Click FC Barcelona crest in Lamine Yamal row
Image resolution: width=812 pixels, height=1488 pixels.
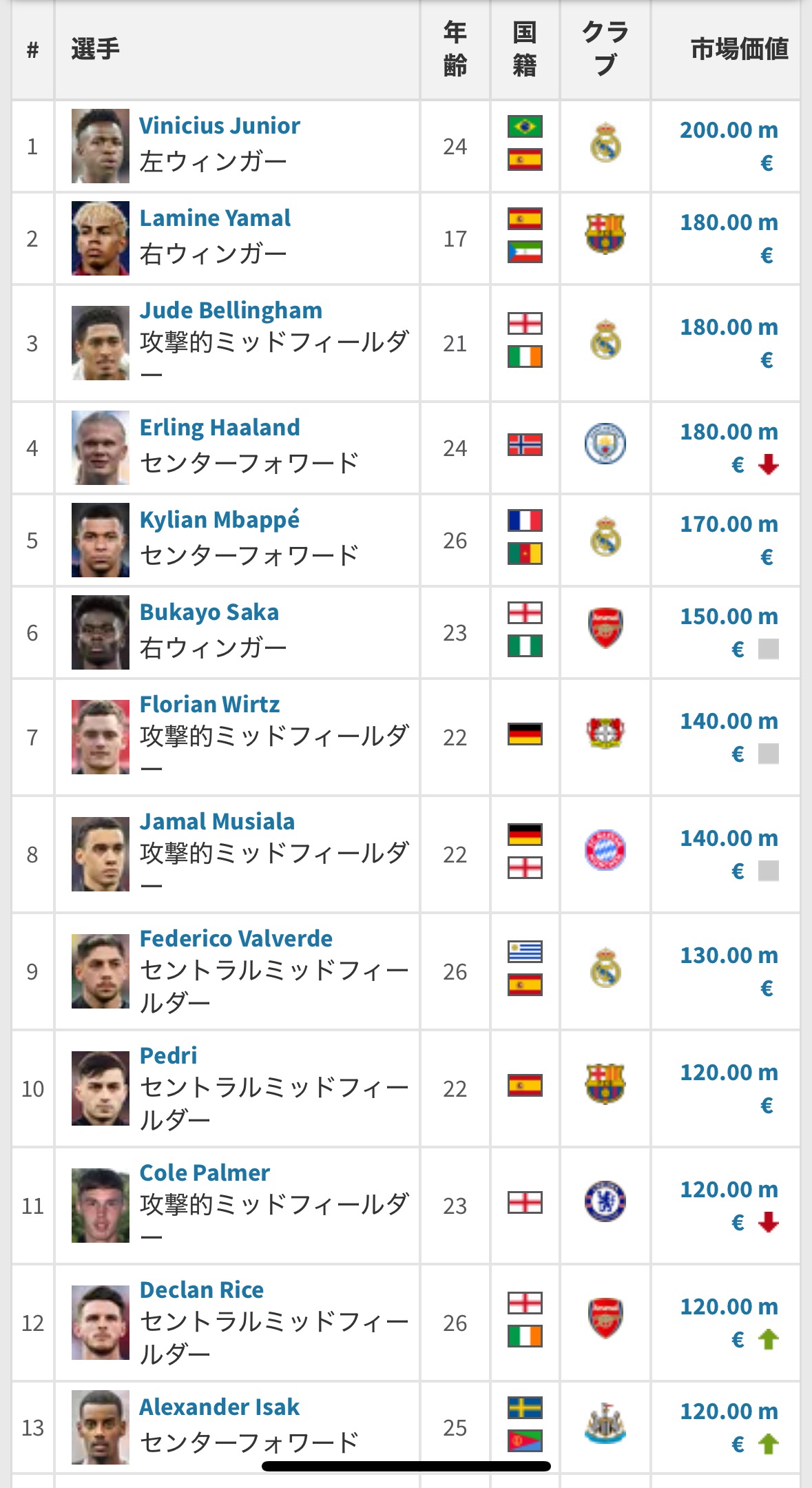coord(605,234)
